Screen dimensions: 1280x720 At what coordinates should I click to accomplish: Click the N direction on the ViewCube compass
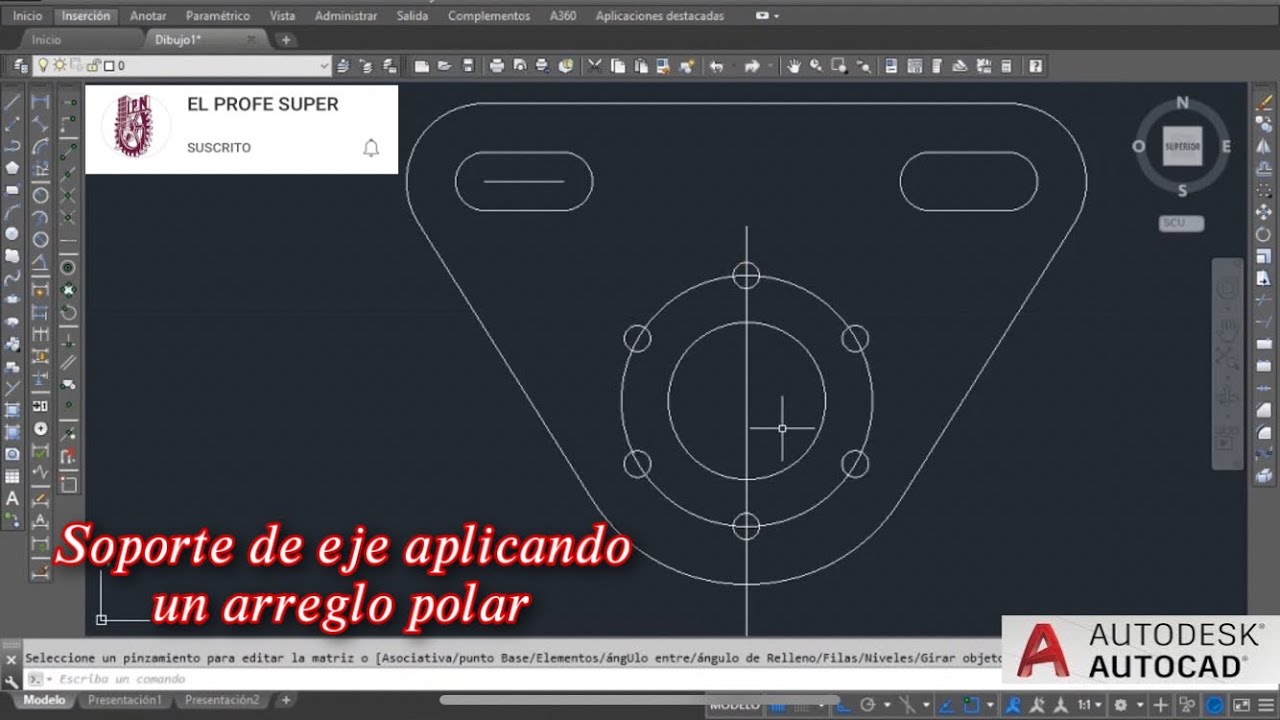[1182, 103]
